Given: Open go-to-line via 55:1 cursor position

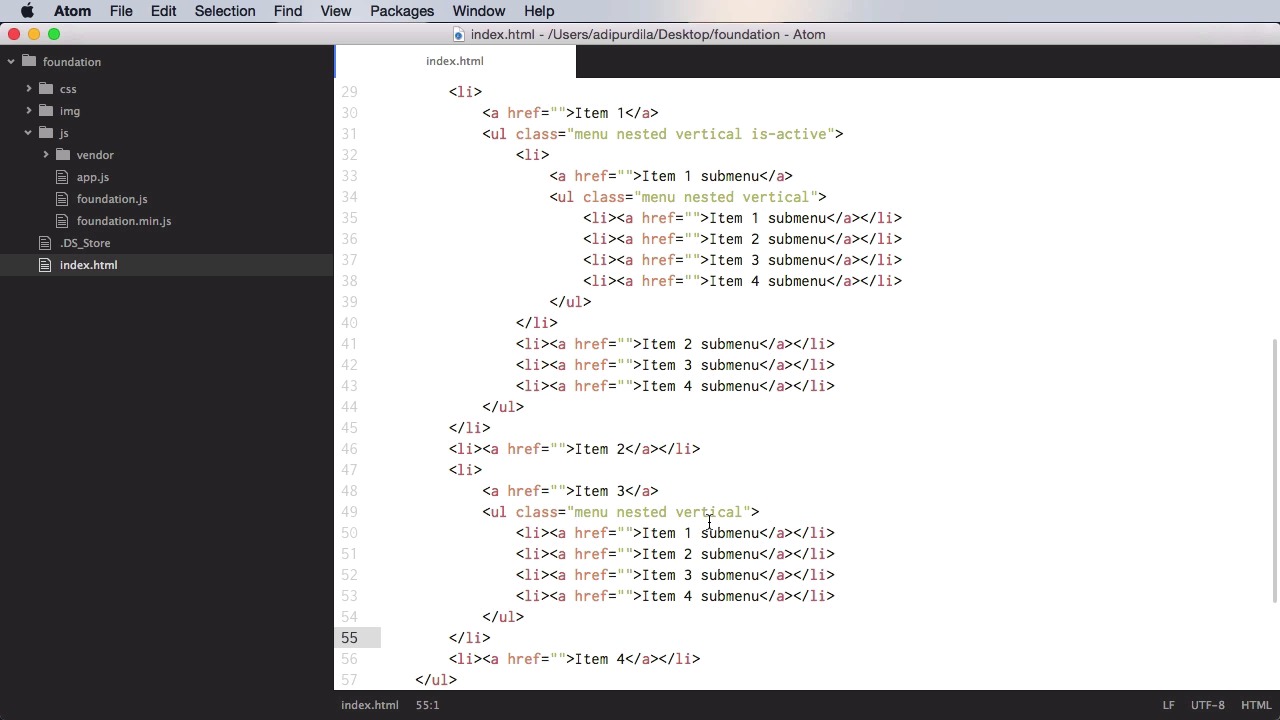Looking at the screenshot, I should [x=427, y=705].
